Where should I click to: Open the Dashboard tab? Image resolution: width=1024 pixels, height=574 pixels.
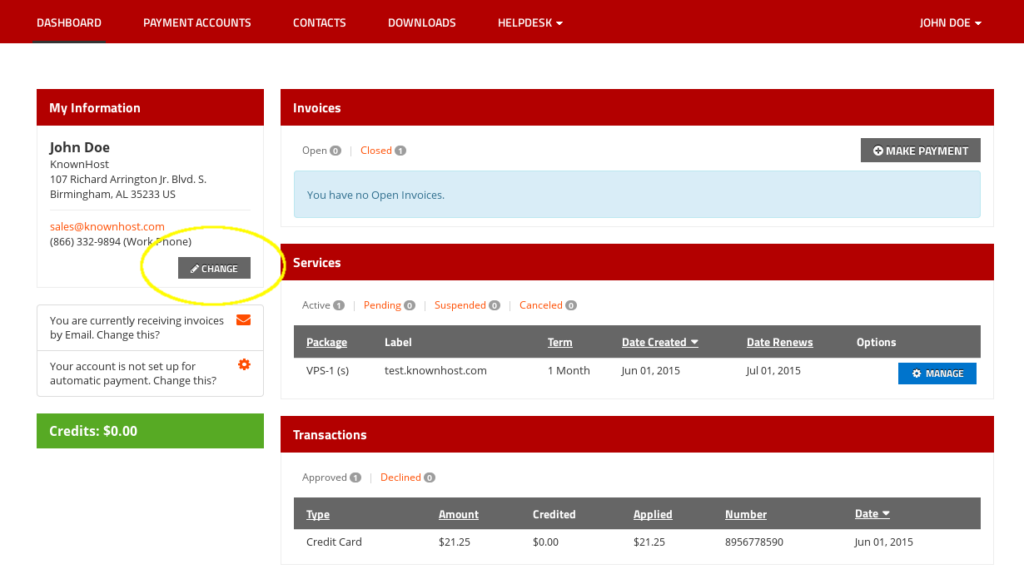pos(69,22)
